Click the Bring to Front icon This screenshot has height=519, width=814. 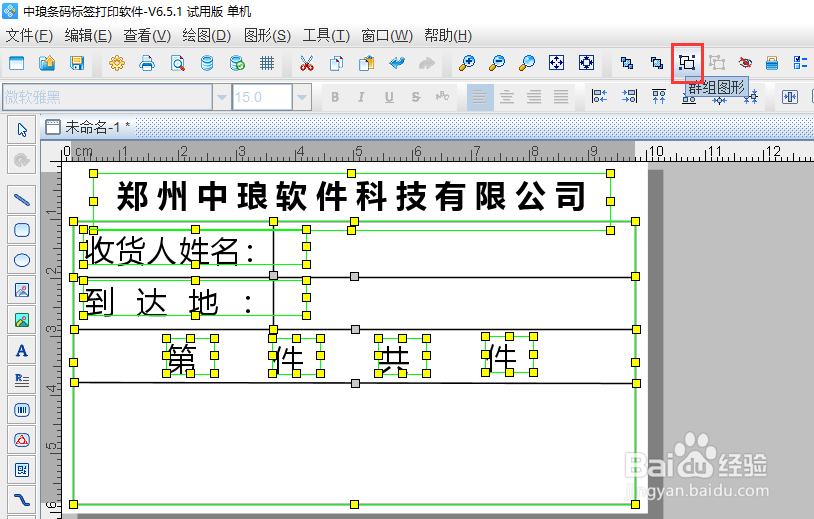627,63
